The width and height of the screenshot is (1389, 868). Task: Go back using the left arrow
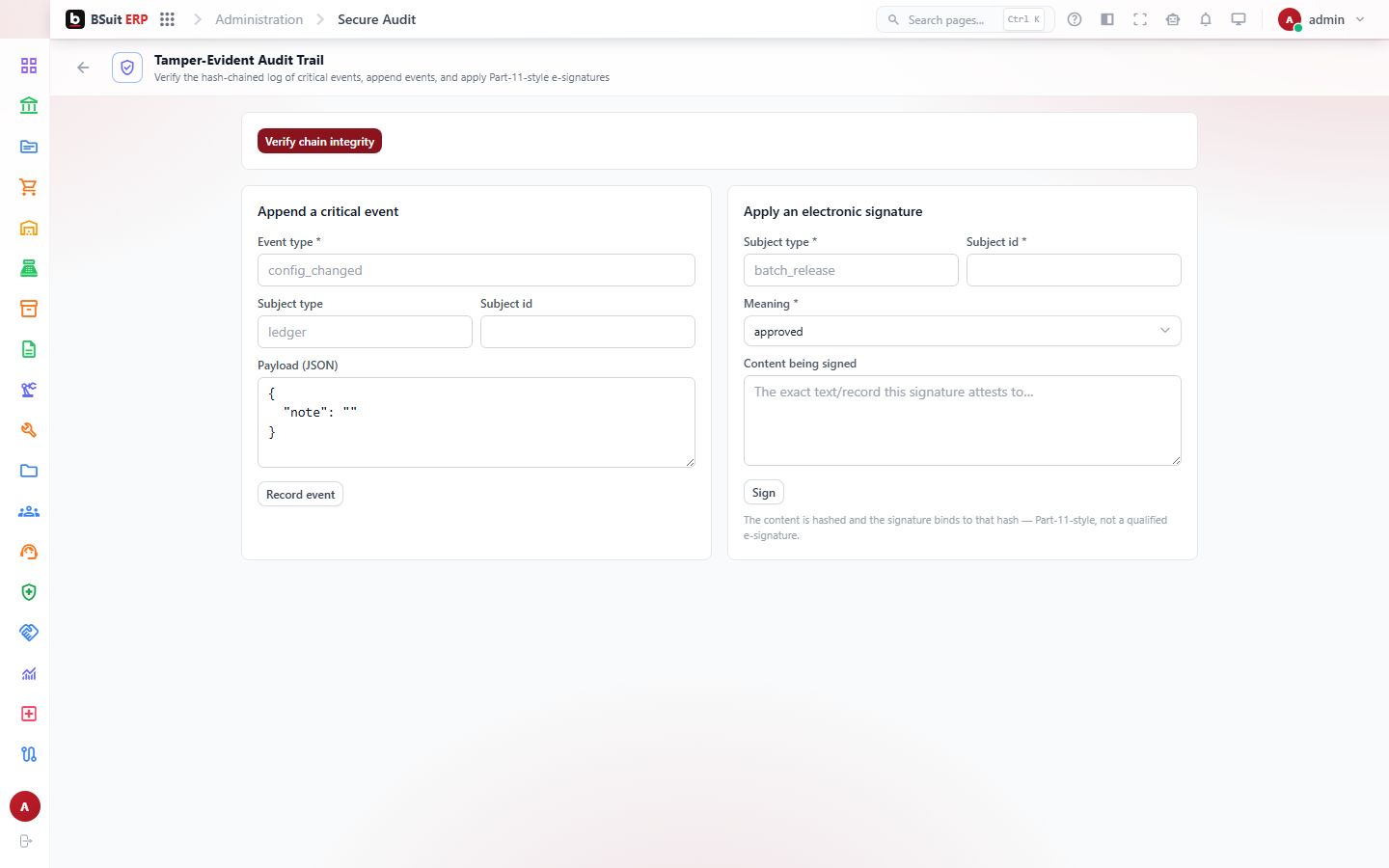click(83, 68)
